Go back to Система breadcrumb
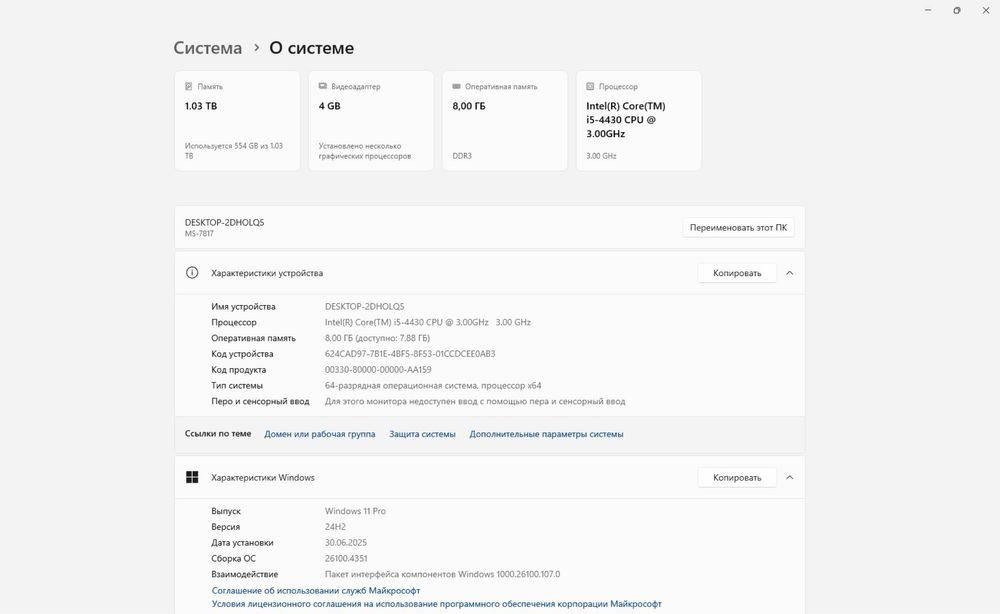Image resolution: width=1000 pixels, height=614 pixels. click(208, 48)
